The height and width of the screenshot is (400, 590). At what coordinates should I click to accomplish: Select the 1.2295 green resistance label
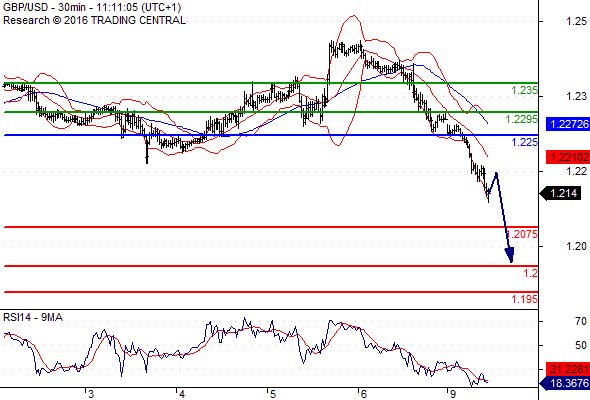coord(521,119)
